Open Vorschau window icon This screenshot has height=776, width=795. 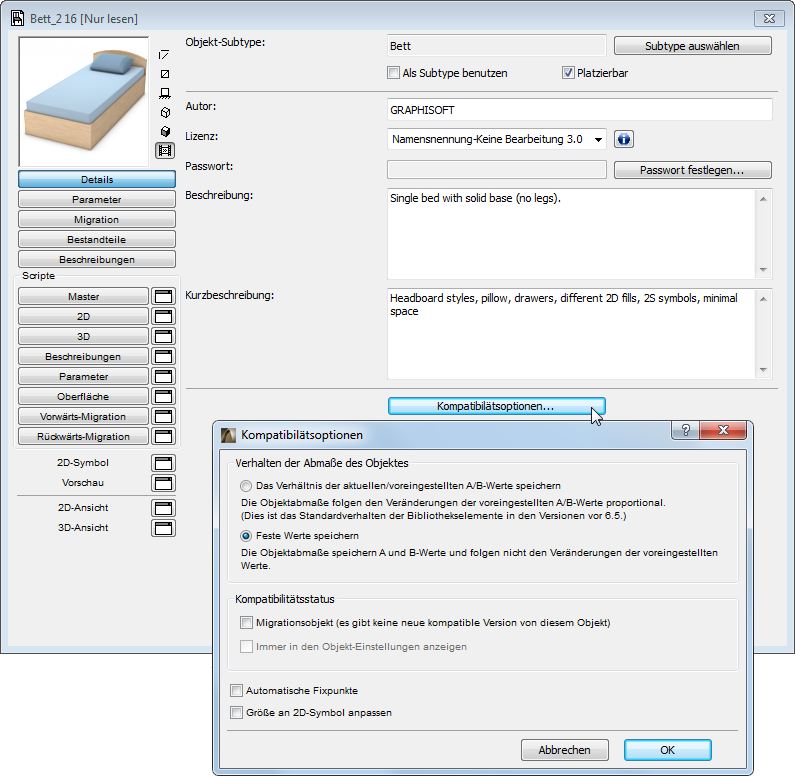(163, 483)
